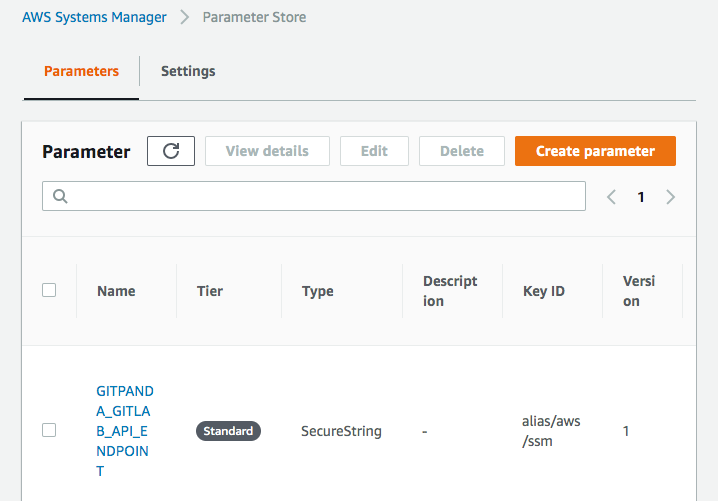This screenshot has width=718, height=501.
Task: Click the Create parameter button
Action: click(x=595, y=151)
